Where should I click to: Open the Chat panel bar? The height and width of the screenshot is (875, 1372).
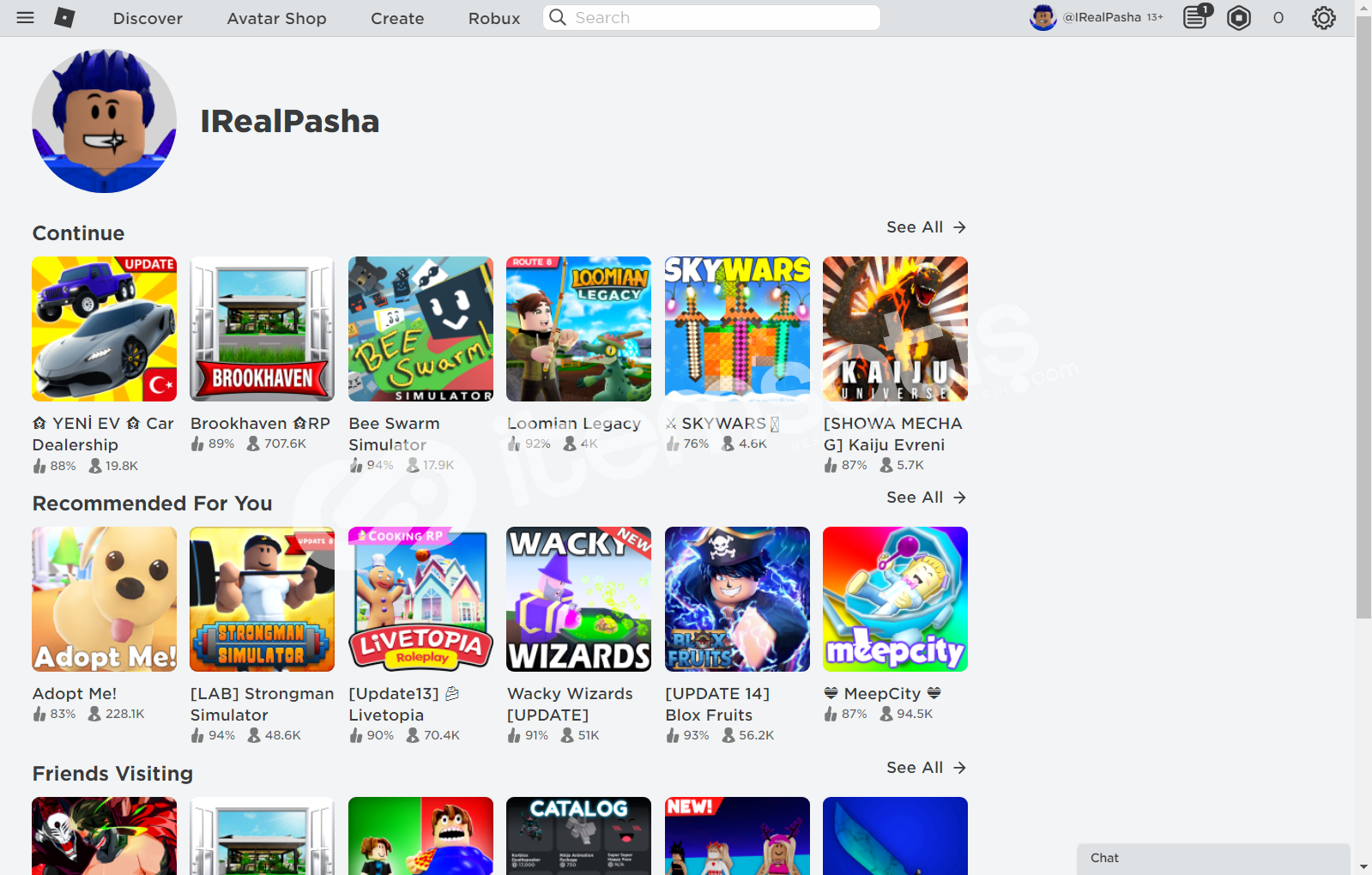click(1213, 859)
